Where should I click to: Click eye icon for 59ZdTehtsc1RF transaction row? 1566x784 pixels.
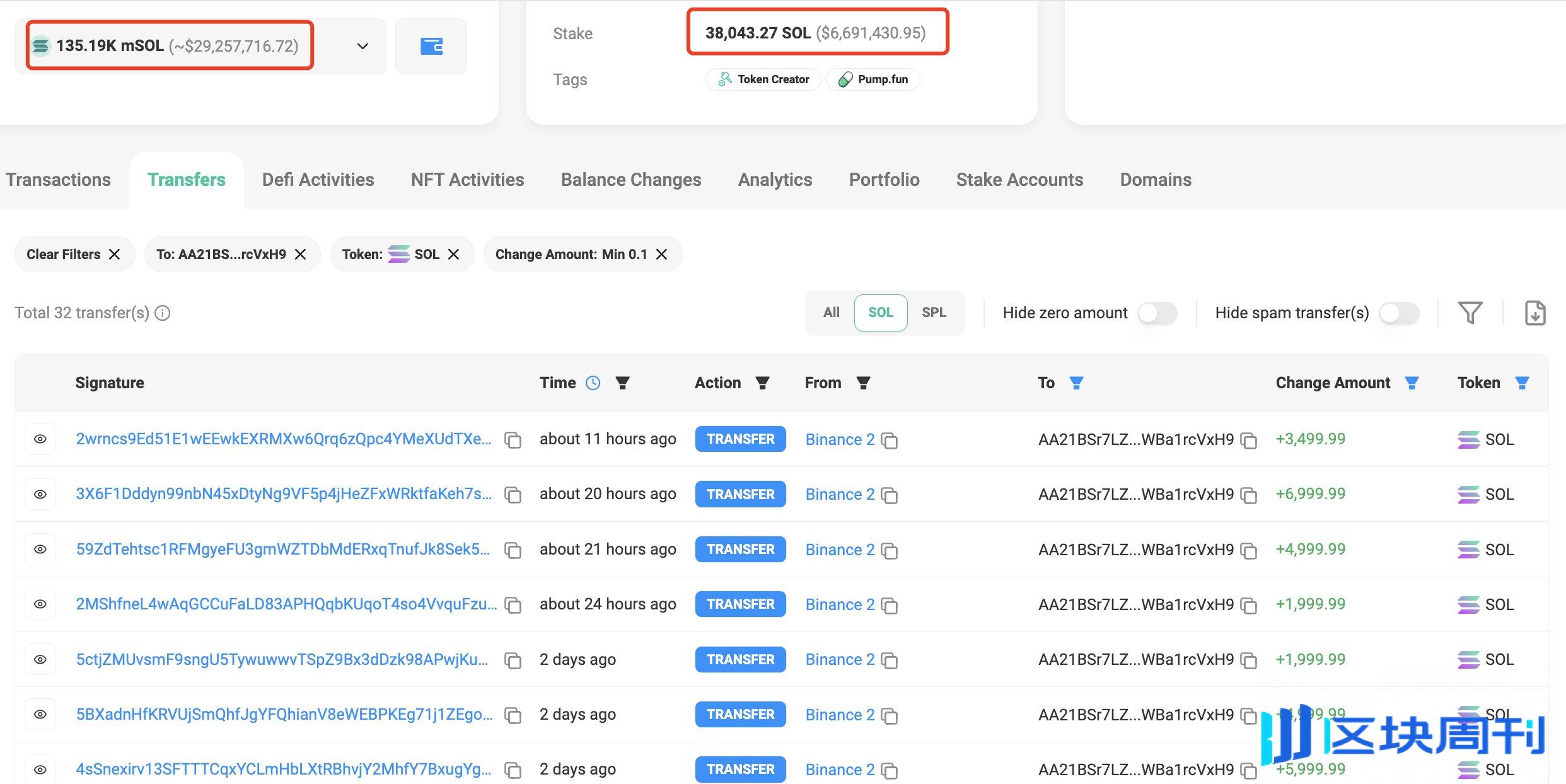[x=40, y=550]
